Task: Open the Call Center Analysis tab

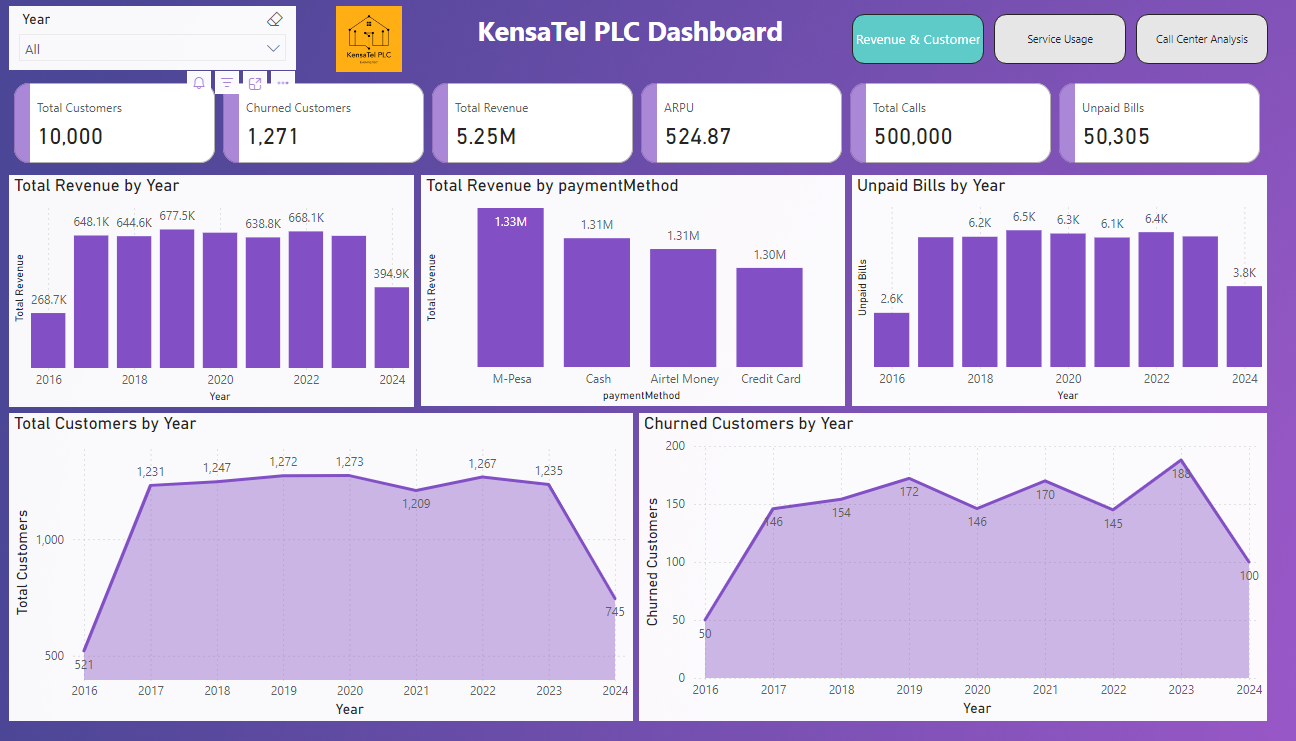Action: coord(1201,38)
